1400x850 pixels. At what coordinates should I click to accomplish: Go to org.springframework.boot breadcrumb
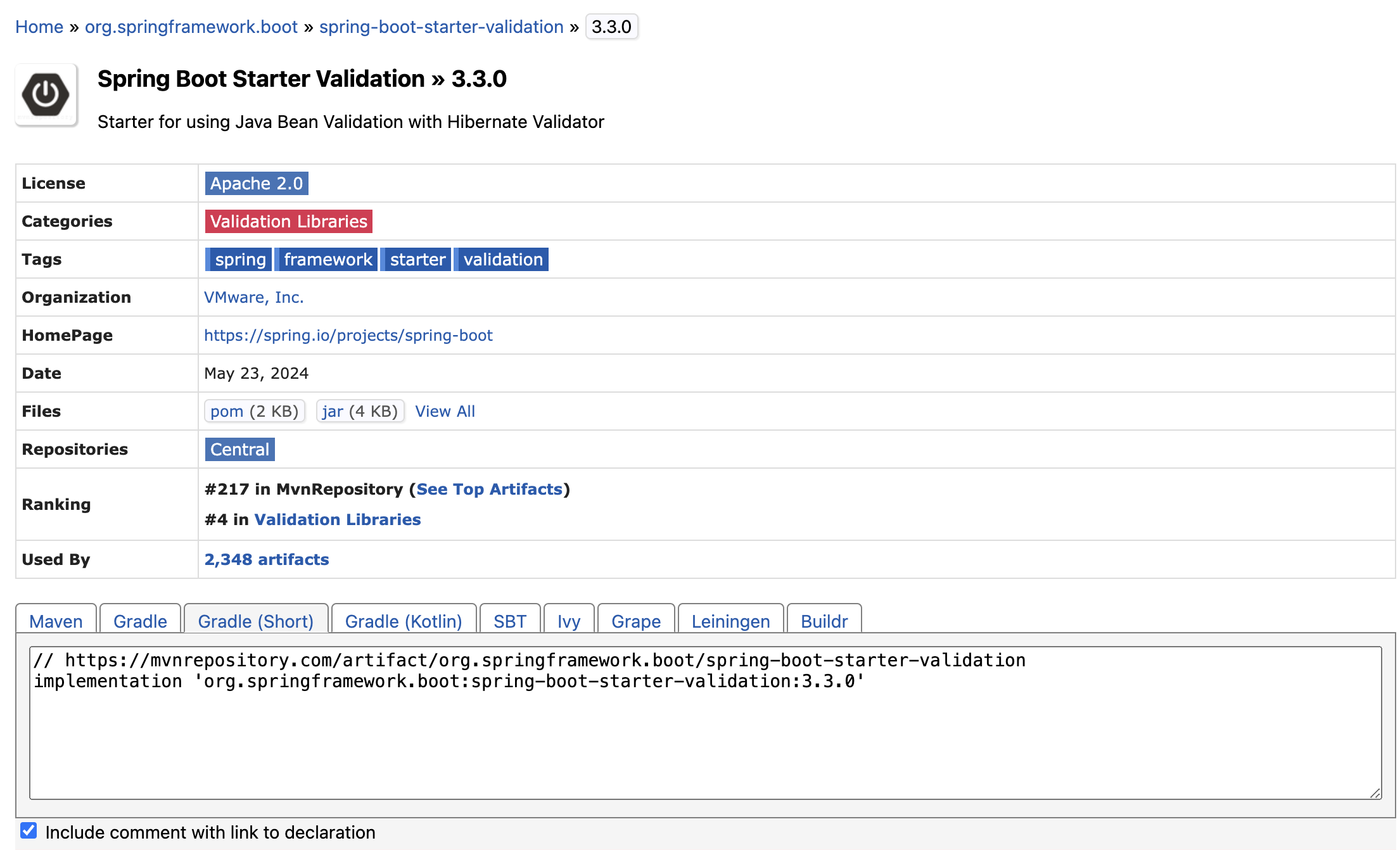[191, 27]
